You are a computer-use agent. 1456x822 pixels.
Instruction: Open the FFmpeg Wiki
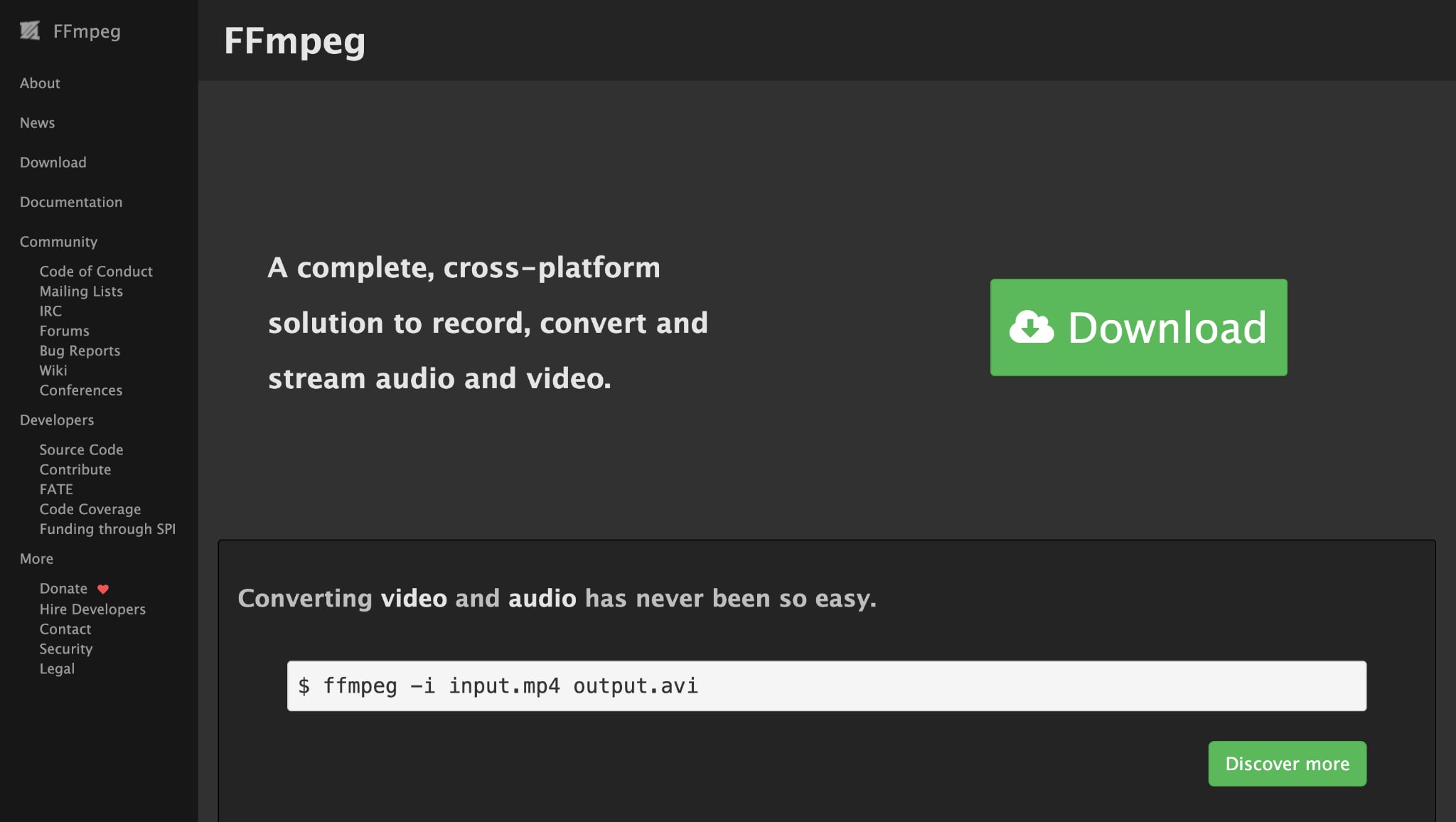53,370
